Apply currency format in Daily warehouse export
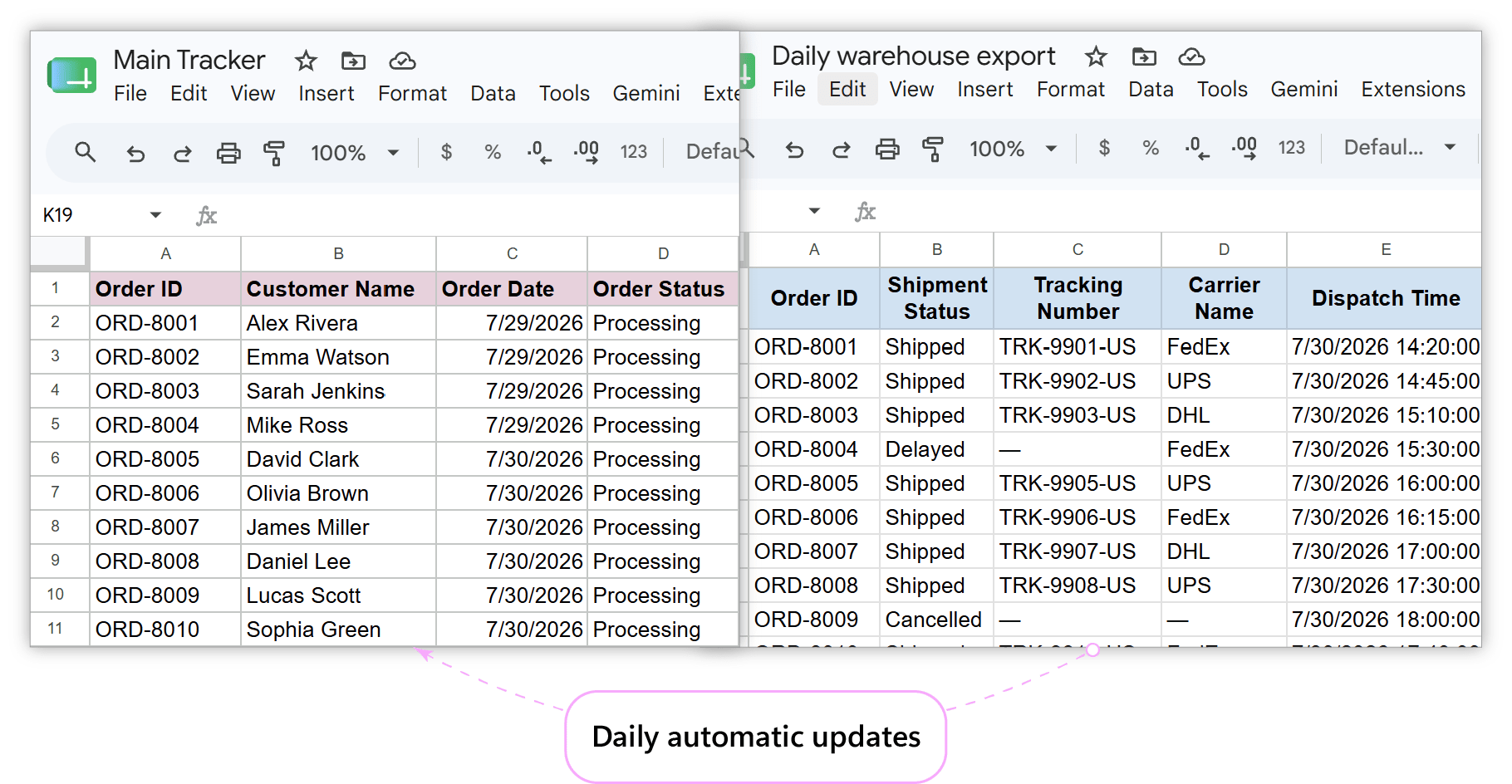The width and height of the screenshot is (1512, 784). [1104, 148]
